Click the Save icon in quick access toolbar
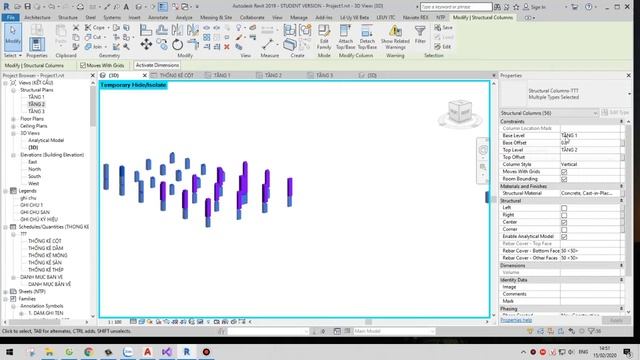 [x=28, y=7]
